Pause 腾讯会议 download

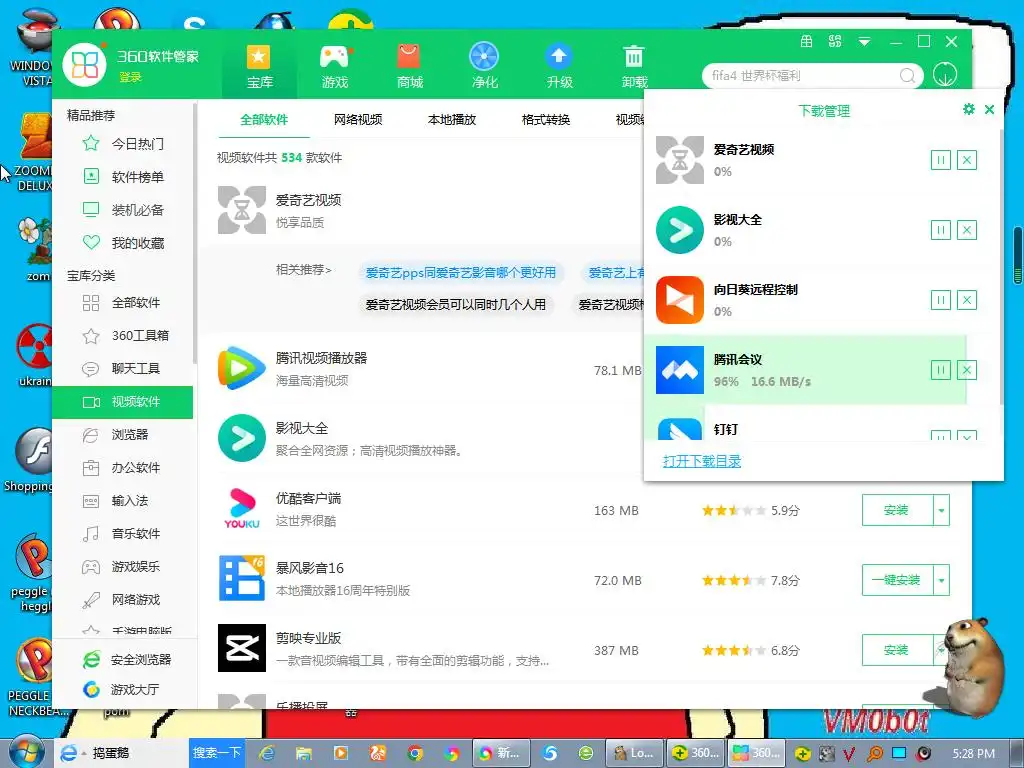coord(940,370)
